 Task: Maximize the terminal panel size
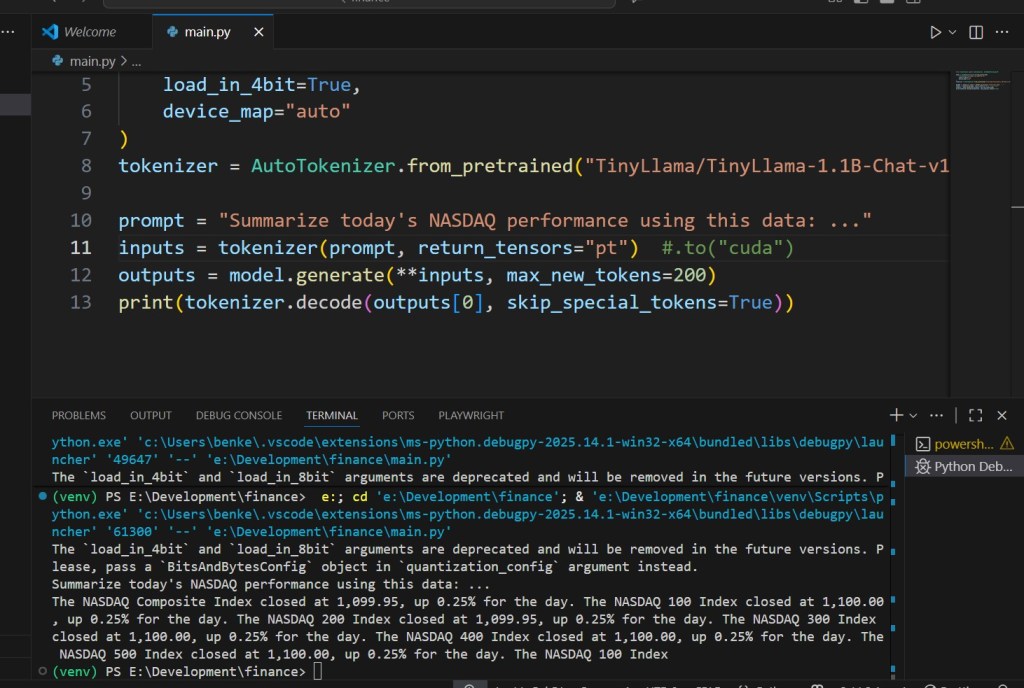975,415
